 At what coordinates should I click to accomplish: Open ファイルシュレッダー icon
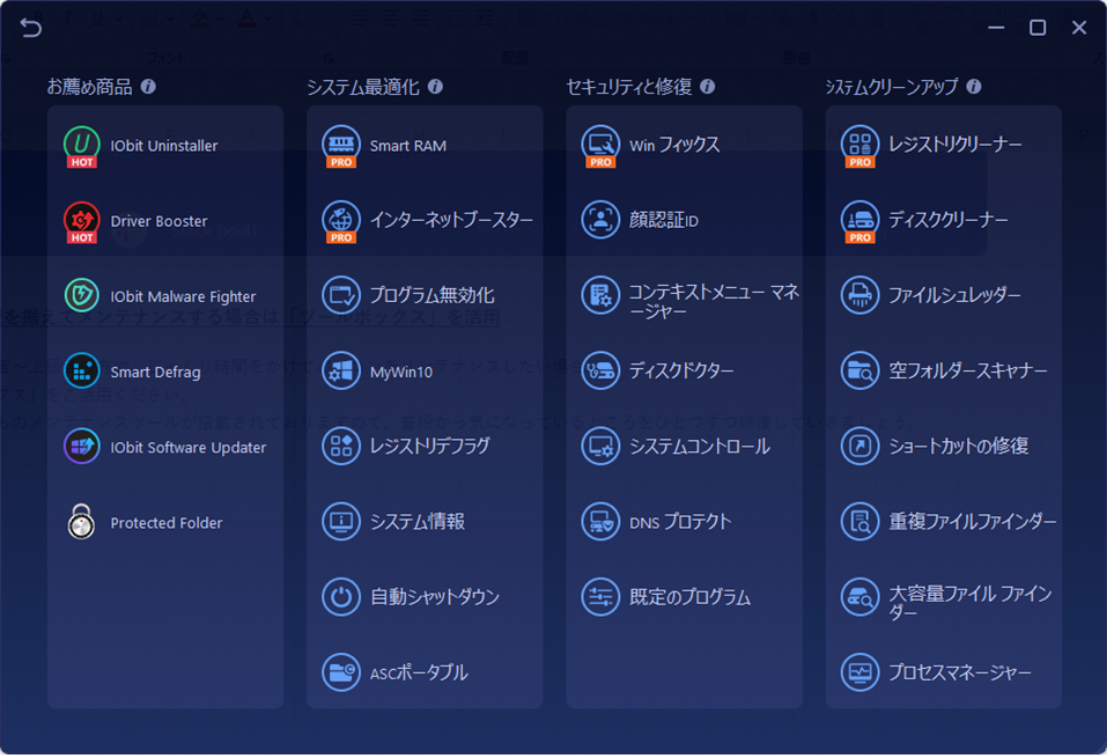(860, 295)
